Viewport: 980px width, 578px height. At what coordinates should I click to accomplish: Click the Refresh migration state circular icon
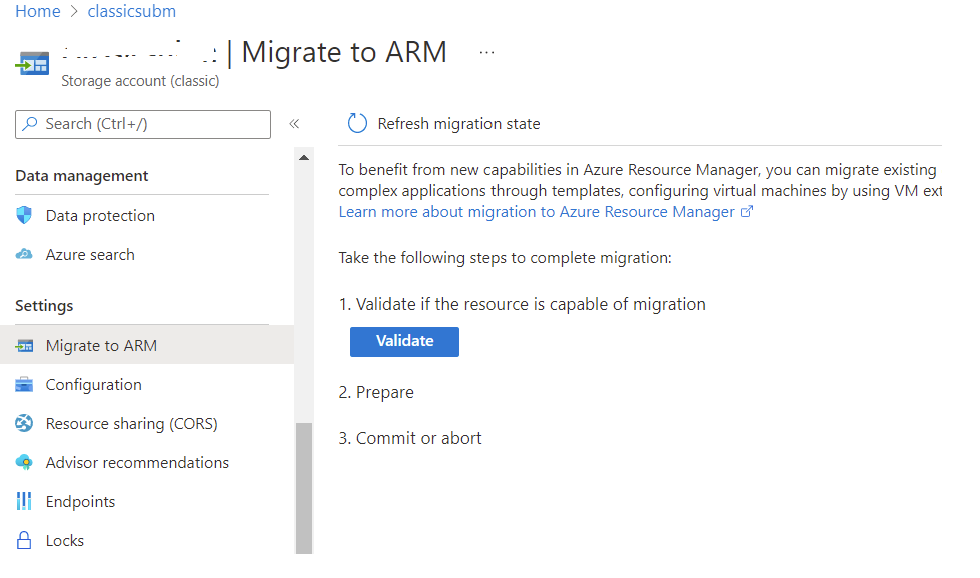pyautogui.click(x=357, y=123)
